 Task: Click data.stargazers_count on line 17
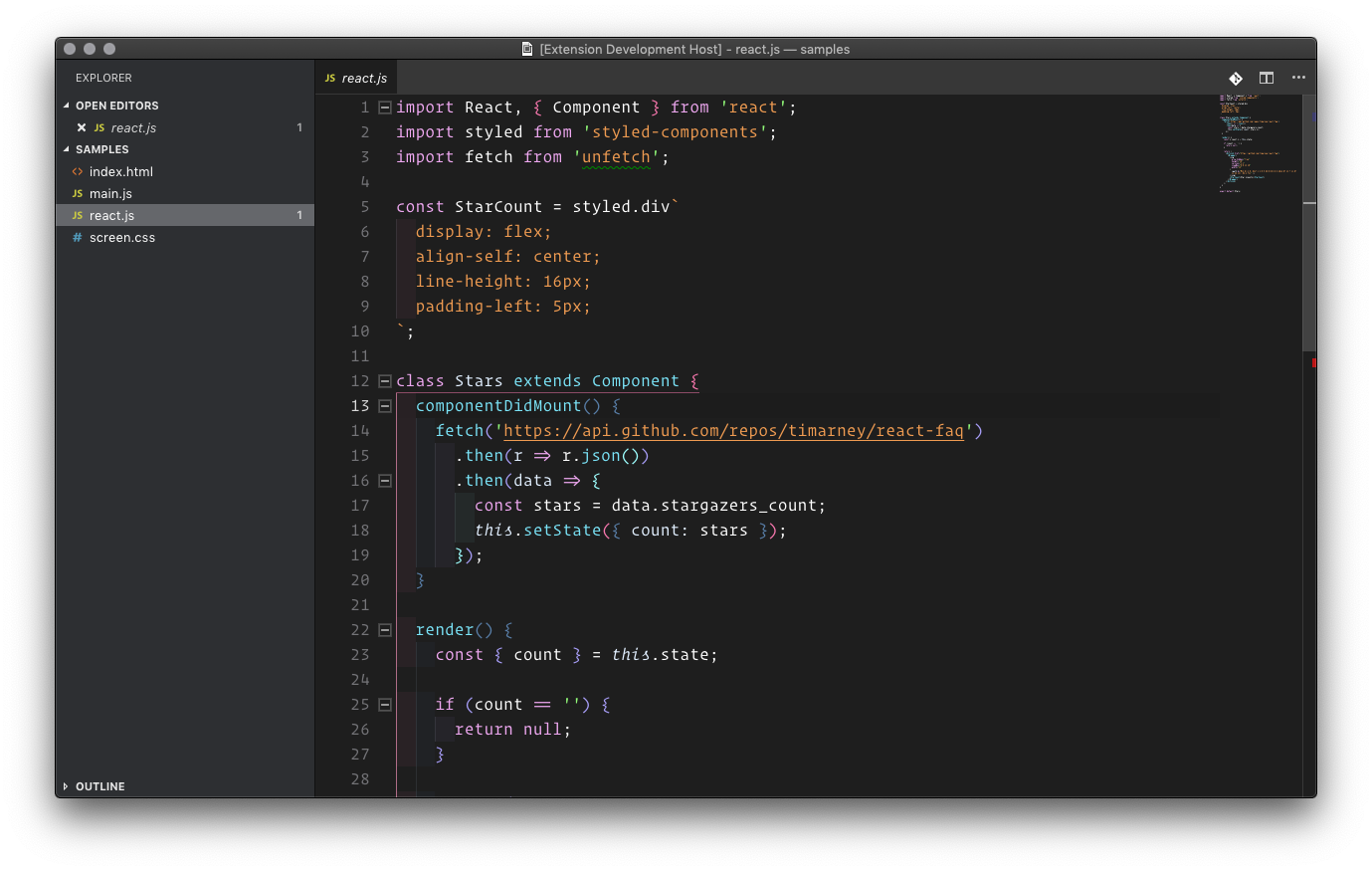[x=714, y=506]
